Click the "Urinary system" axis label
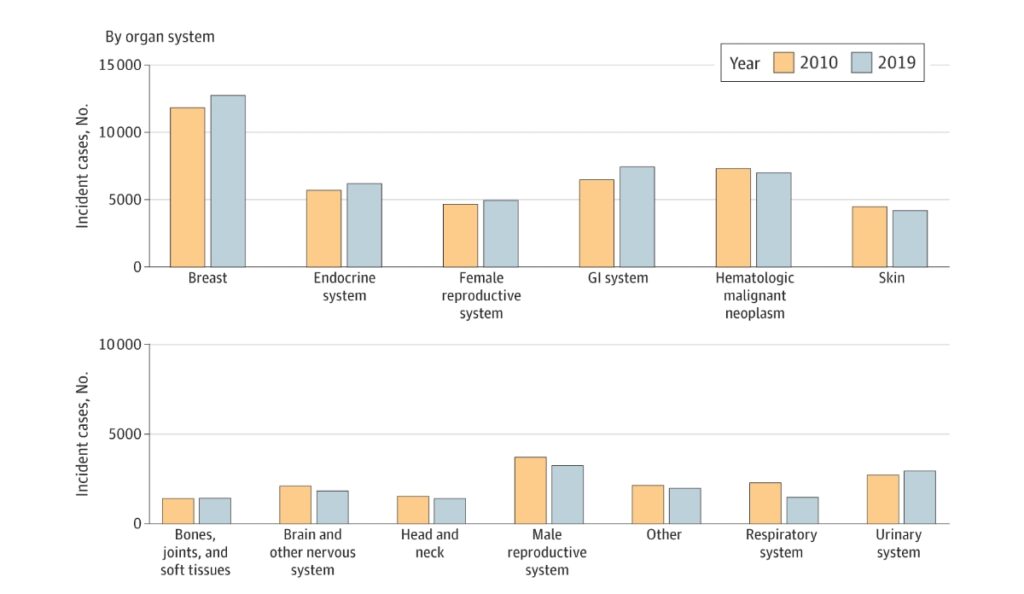 [900, 543]
